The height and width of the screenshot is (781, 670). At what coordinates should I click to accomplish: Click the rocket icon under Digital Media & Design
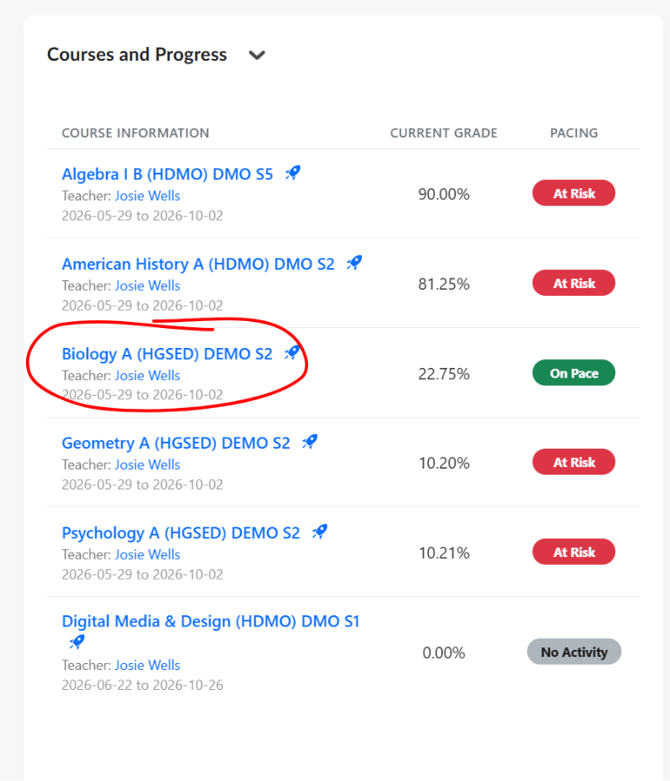click(x=77, y=642)
